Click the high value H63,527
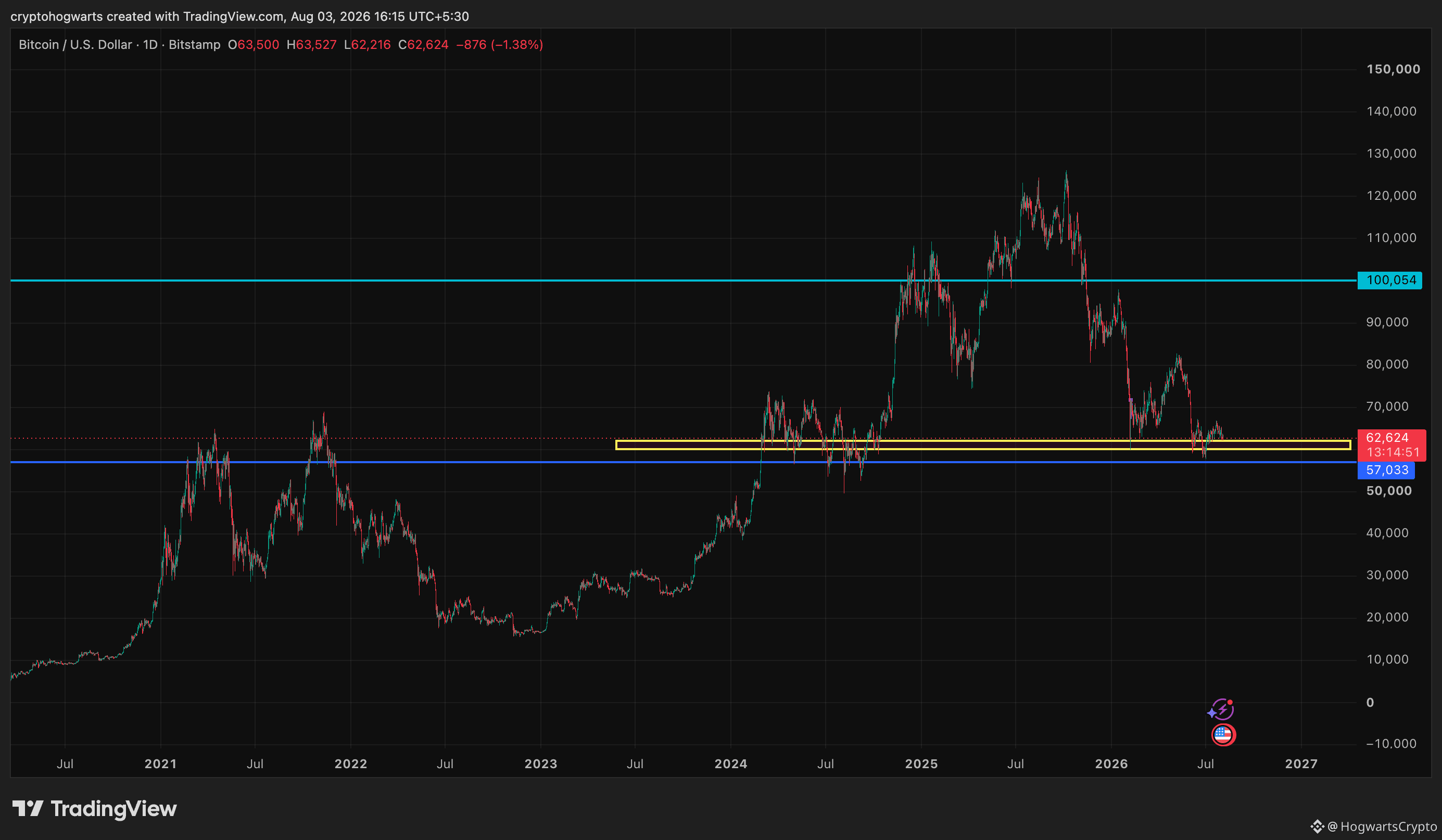Viewport: 1442px width, 840px height. [311, 45]
